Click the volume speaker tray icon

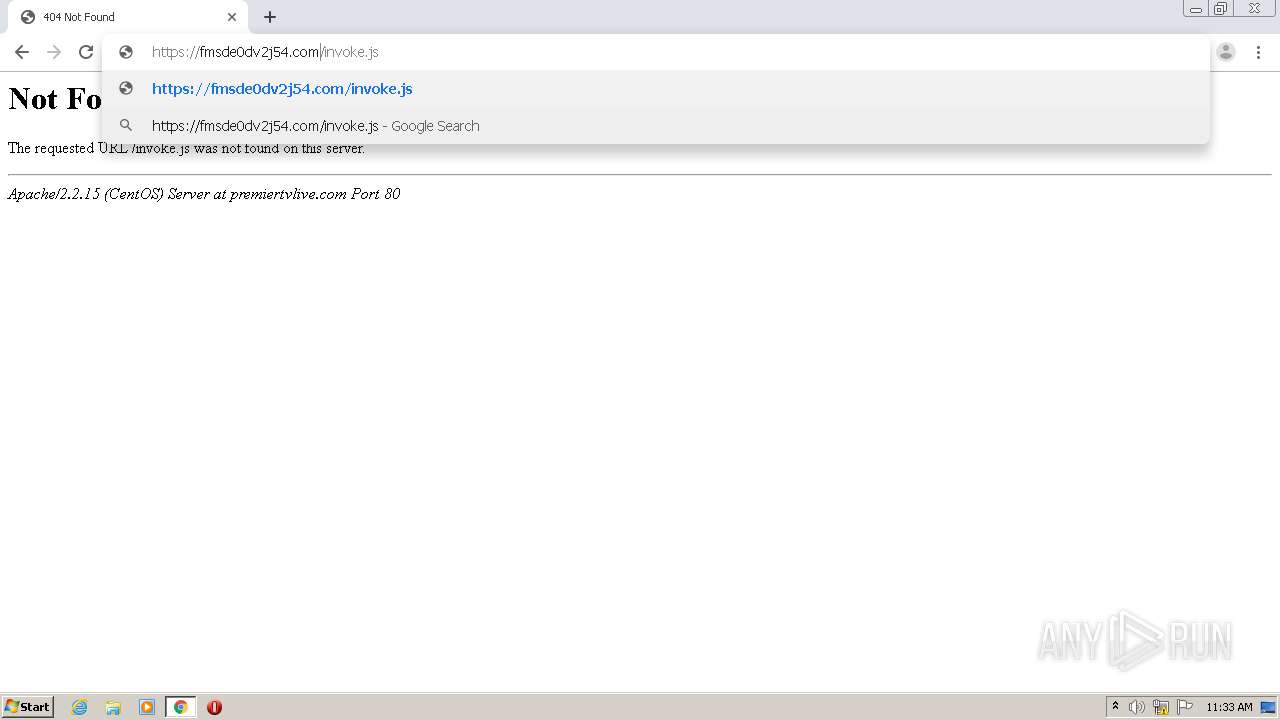coord(1136,707)
